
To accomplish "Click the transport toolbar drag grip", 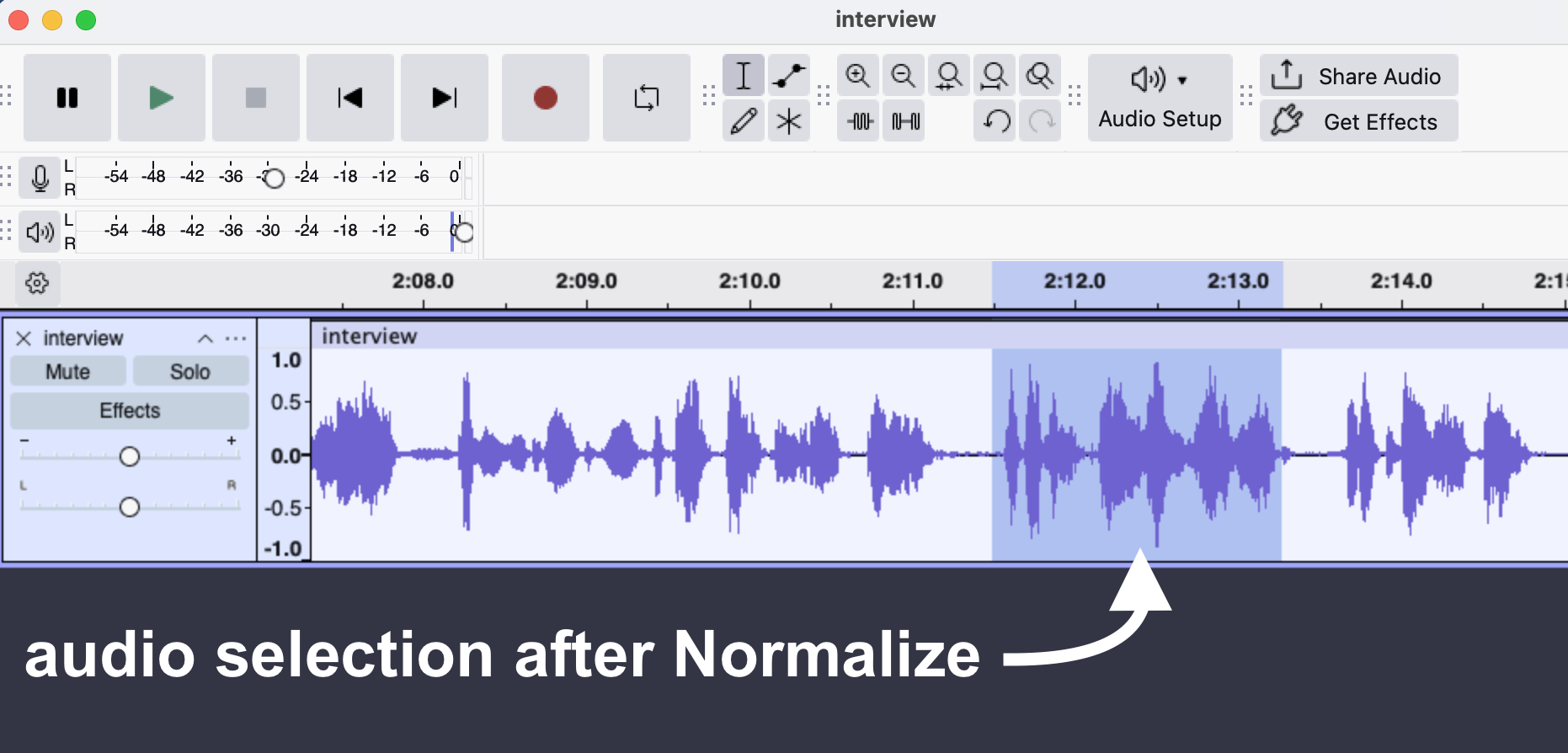I will click(x=7, y=96).
